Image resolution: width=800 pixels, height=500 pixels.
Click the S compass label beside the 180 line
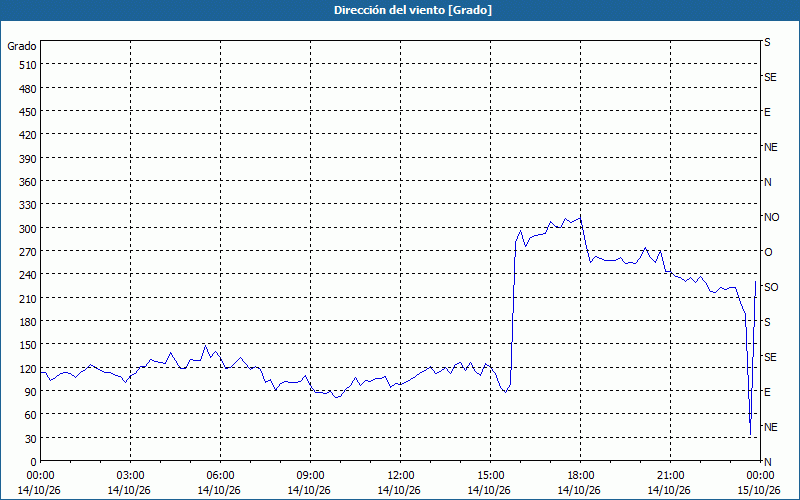(x=767, y=322)
